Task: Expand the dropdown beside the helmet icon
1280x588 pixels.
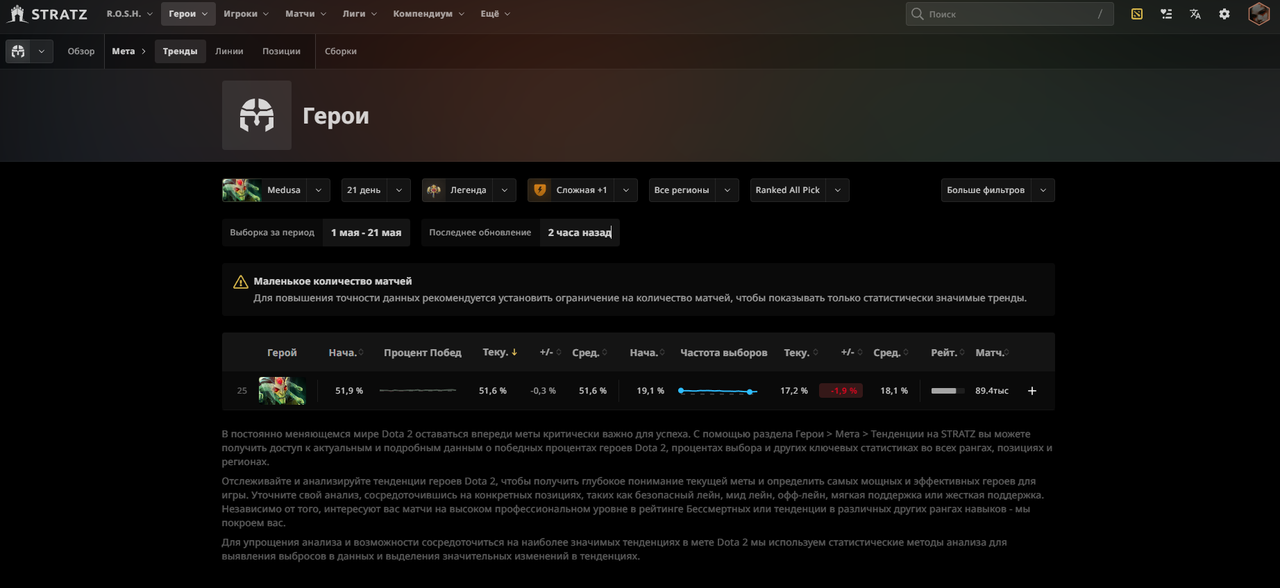Action: [41, 51]
